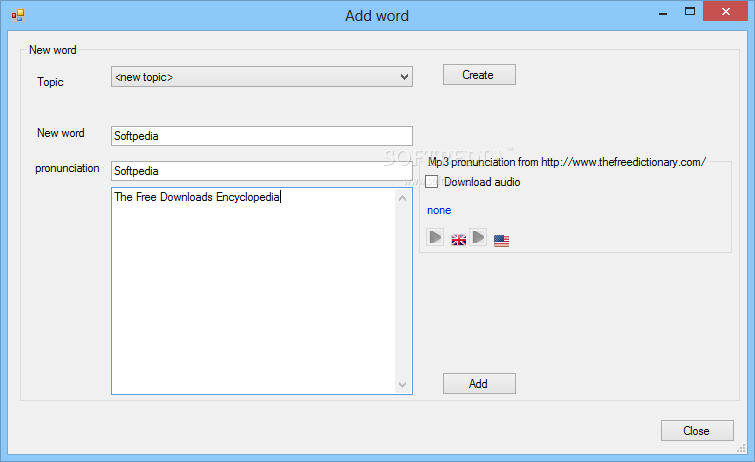Click the blue 'none' link
This screenshot has height=462, width=755.
coord(439,210)
